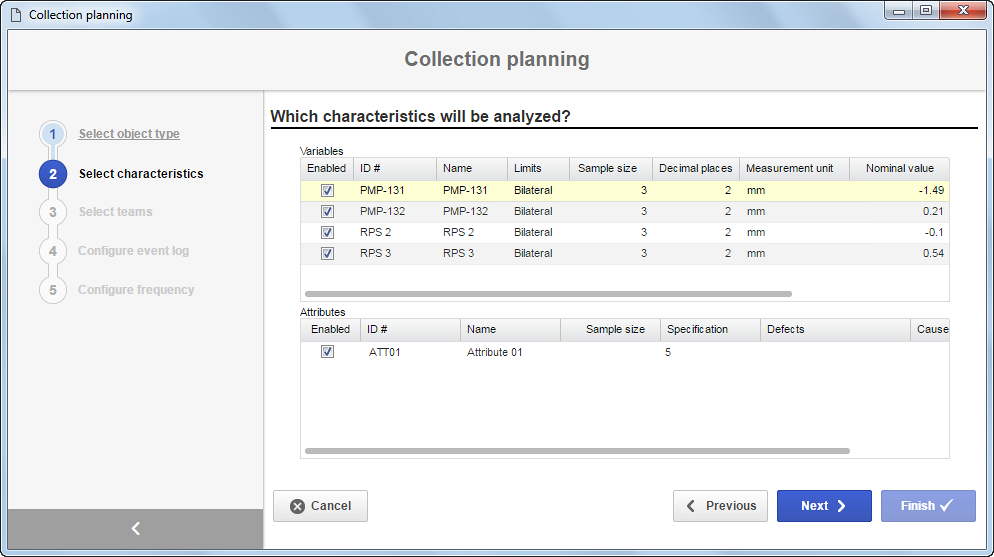Collapse the sidebar with left arrow

pyautogui.click(x=136, y=528)
